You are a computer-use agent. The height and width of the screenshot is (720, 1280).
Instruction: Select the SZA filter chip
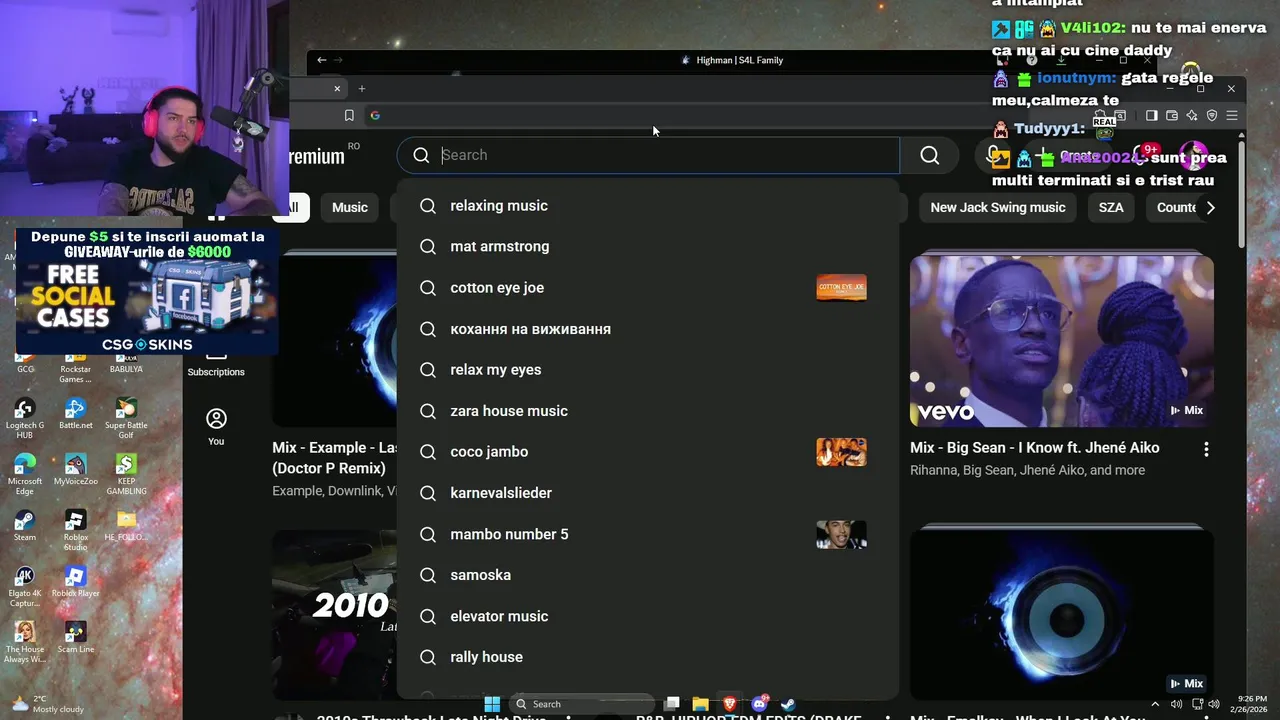1111,207
